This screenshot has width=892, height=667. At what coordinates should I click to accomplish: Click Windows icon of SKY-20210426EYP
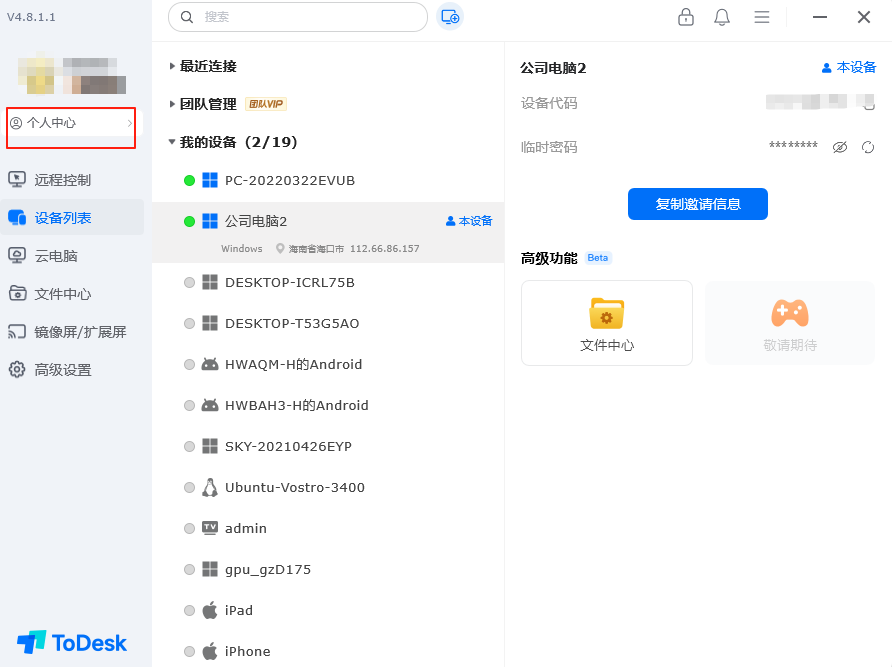click(x=210, y=446)
